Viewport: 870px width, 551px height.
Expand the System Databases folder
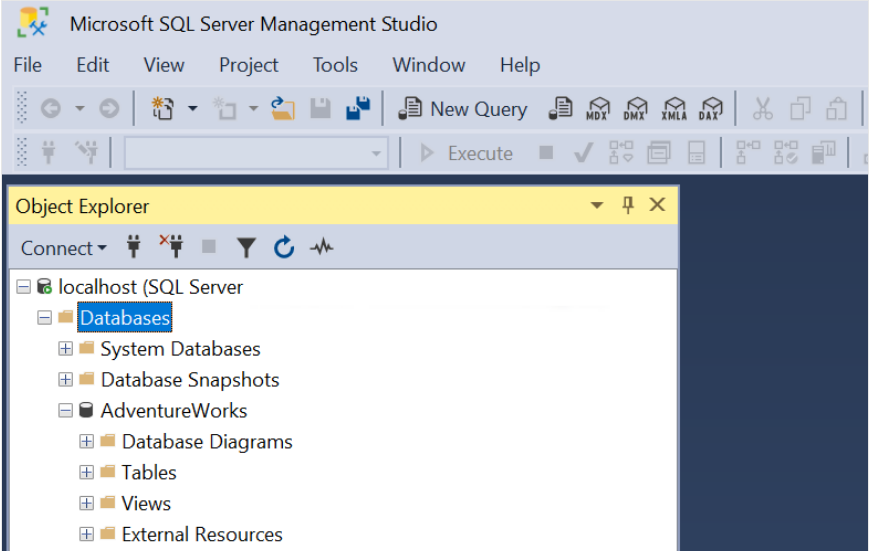[65, 348]
